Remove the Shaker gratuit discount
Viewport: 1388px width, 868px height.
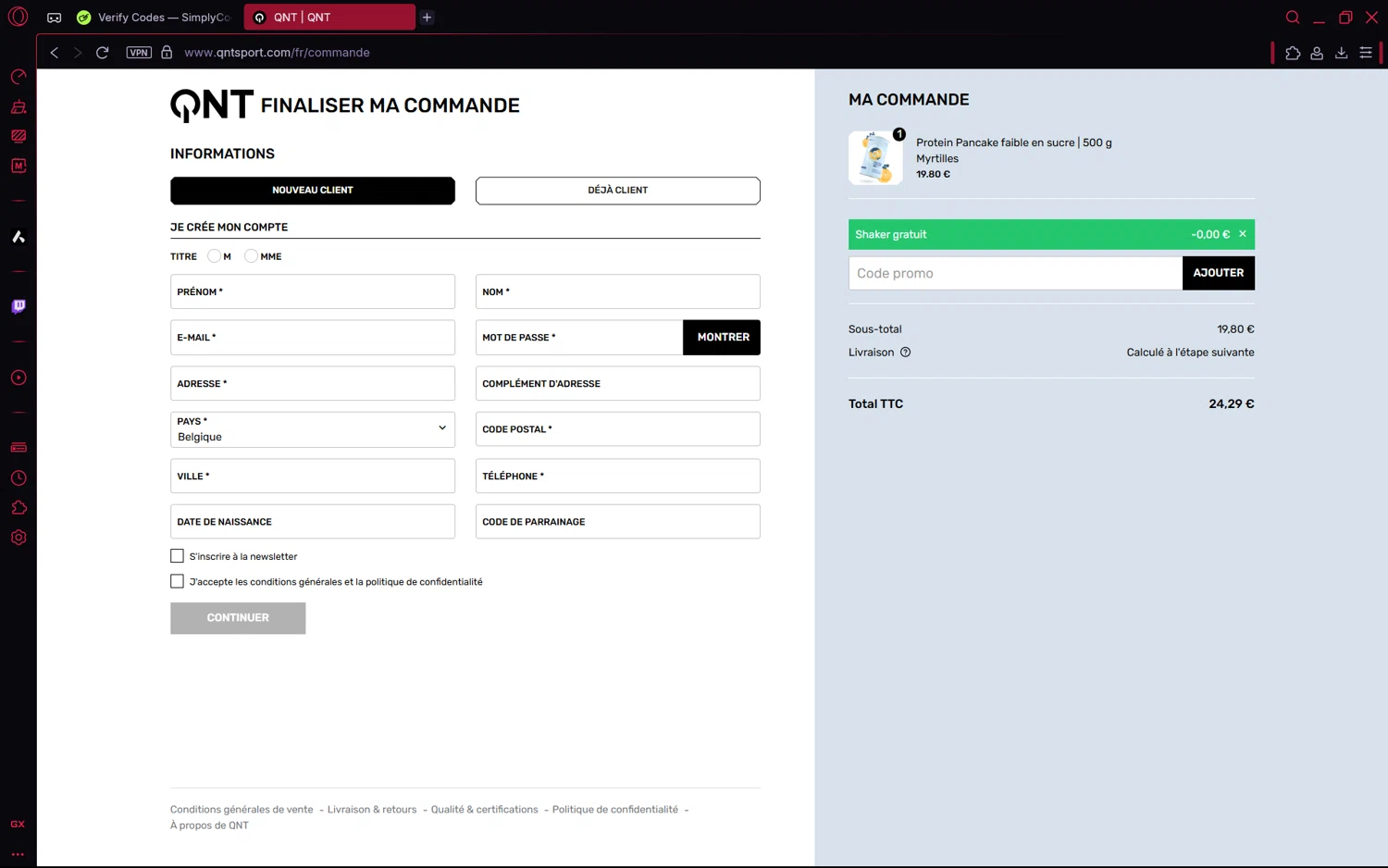1243,234
